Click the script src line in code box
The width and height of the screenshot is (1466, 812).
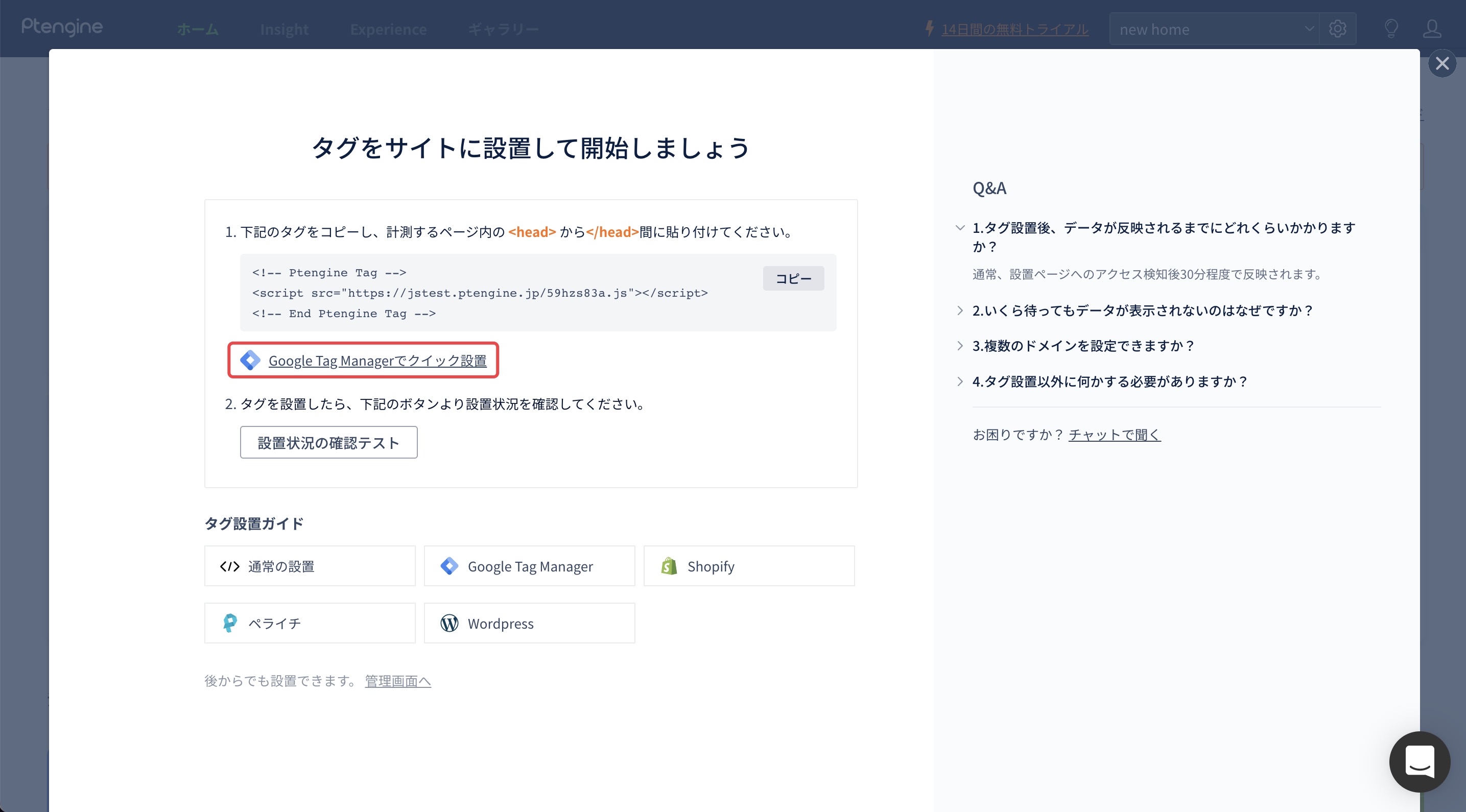(480, 293)
